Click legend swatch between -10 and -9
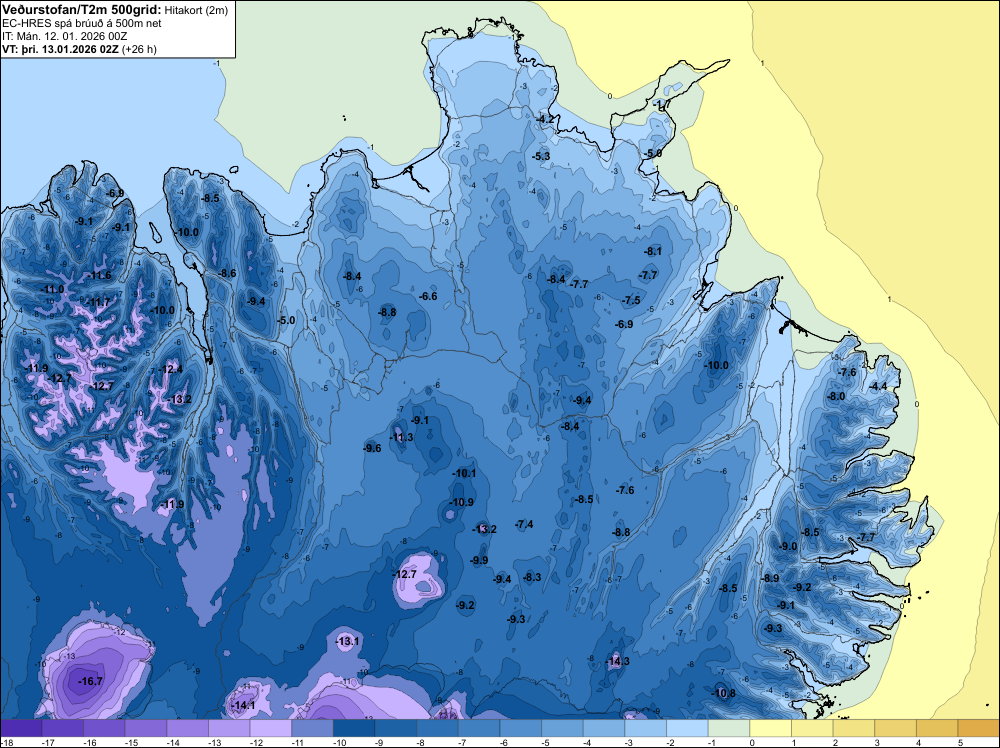 pos(354,728)
